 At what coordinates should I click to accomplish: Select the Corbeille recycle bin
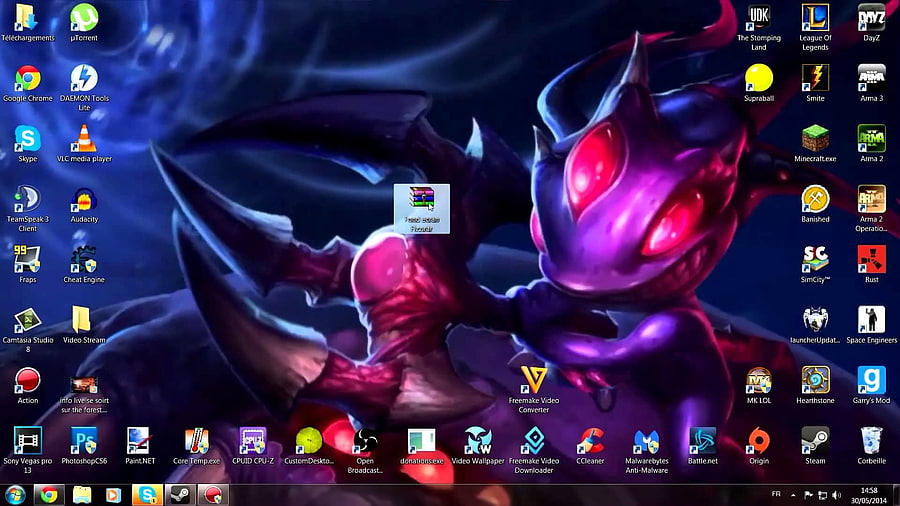coord(871,446)
